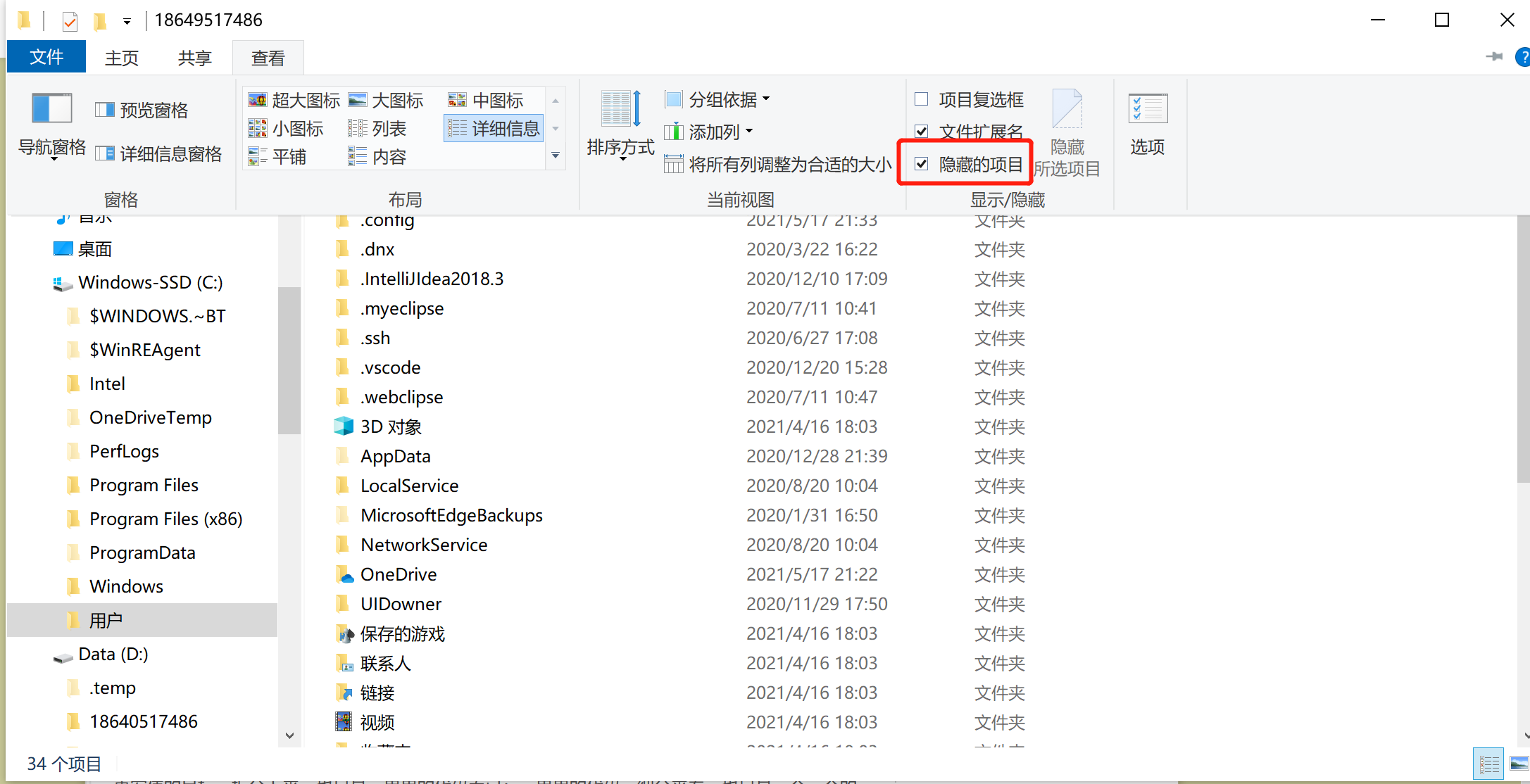Switch to large icons view in status bar
Viewport: 1530px width, 784px height.
[1519, 764]
